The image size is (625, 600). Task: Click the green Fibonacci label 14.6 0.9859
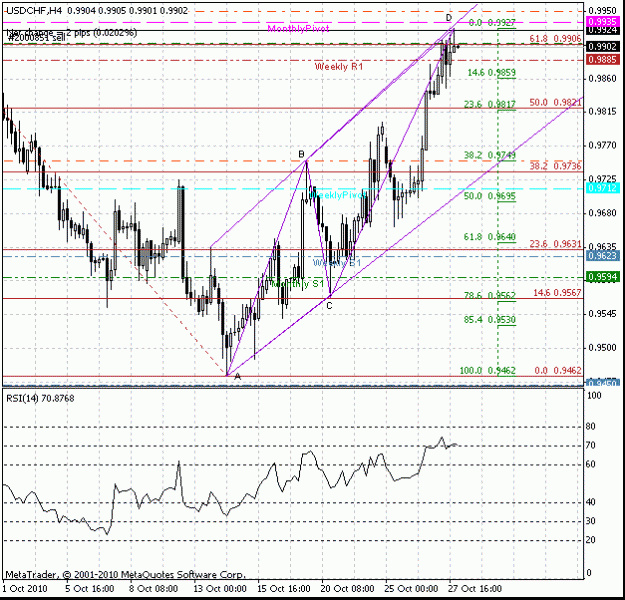(x=491, y=73)
